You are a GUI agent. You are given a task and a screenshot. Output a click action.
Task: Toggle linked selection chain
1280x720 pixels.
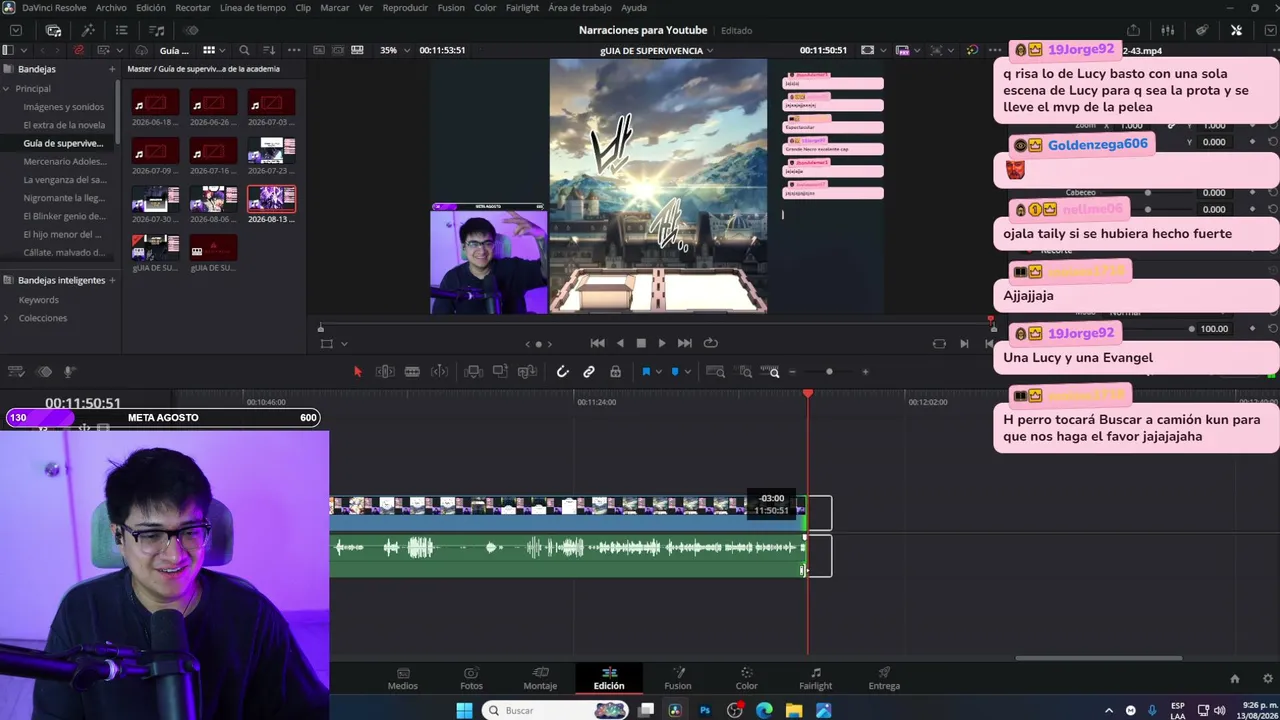pos(589,372)
